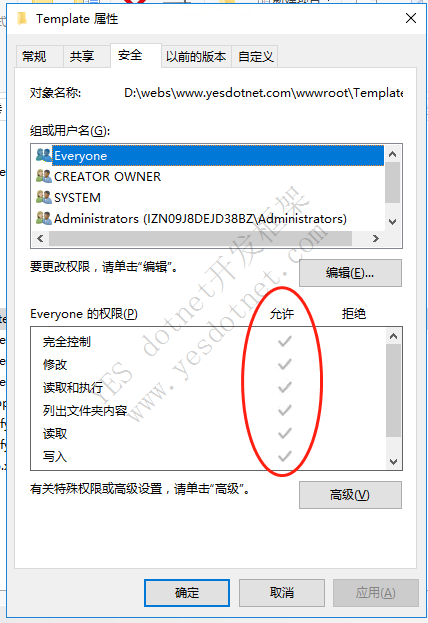Viewport: 428px width, 623px height.
Task: Click the allow checkmark for 完全控制
Action: coord(285,341)
